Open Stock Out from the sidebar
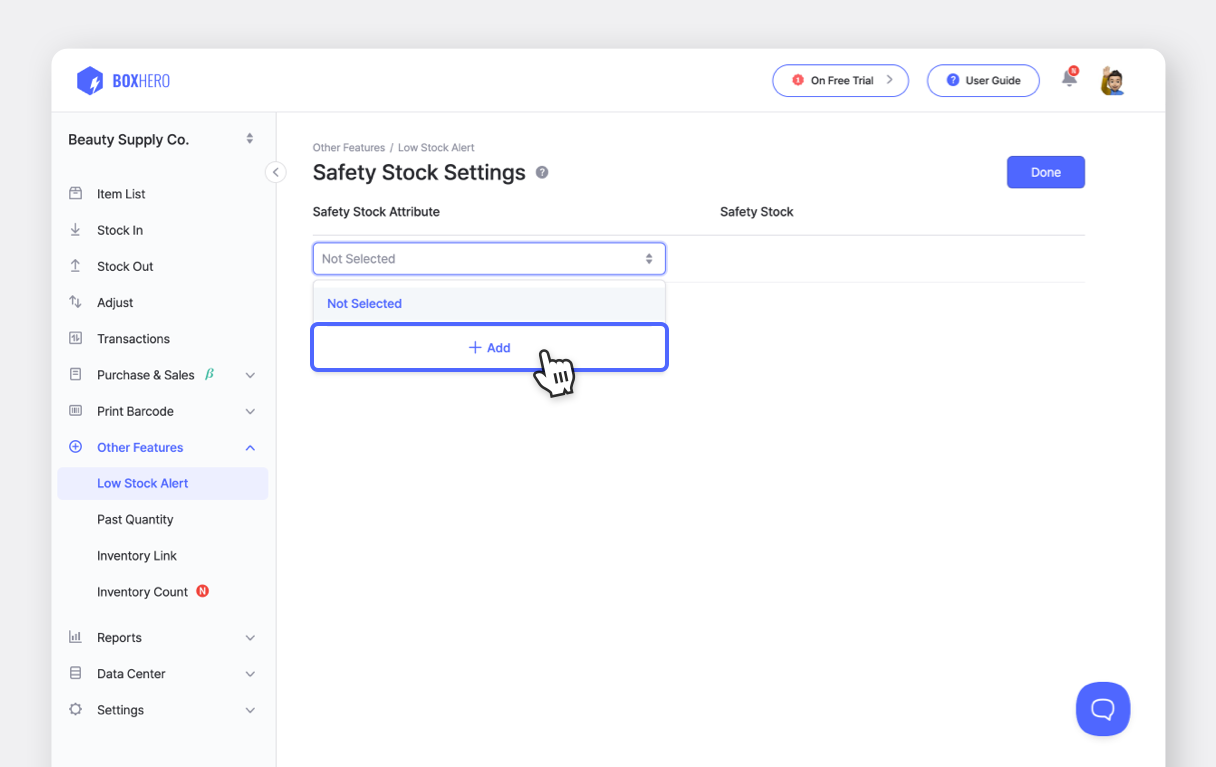 click(x=76, y=265)
